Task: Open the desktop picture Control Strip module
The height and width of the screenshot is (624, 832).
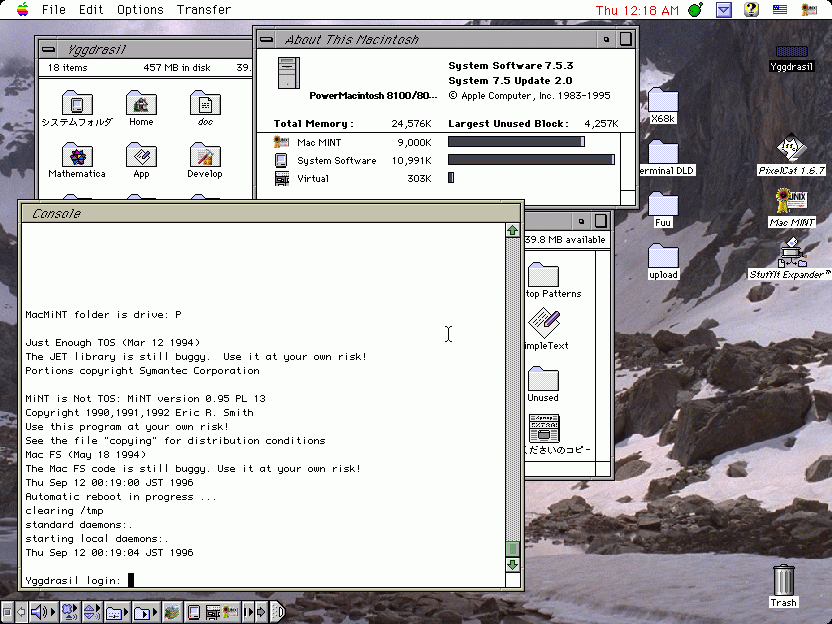Action: tap(172, 612)
